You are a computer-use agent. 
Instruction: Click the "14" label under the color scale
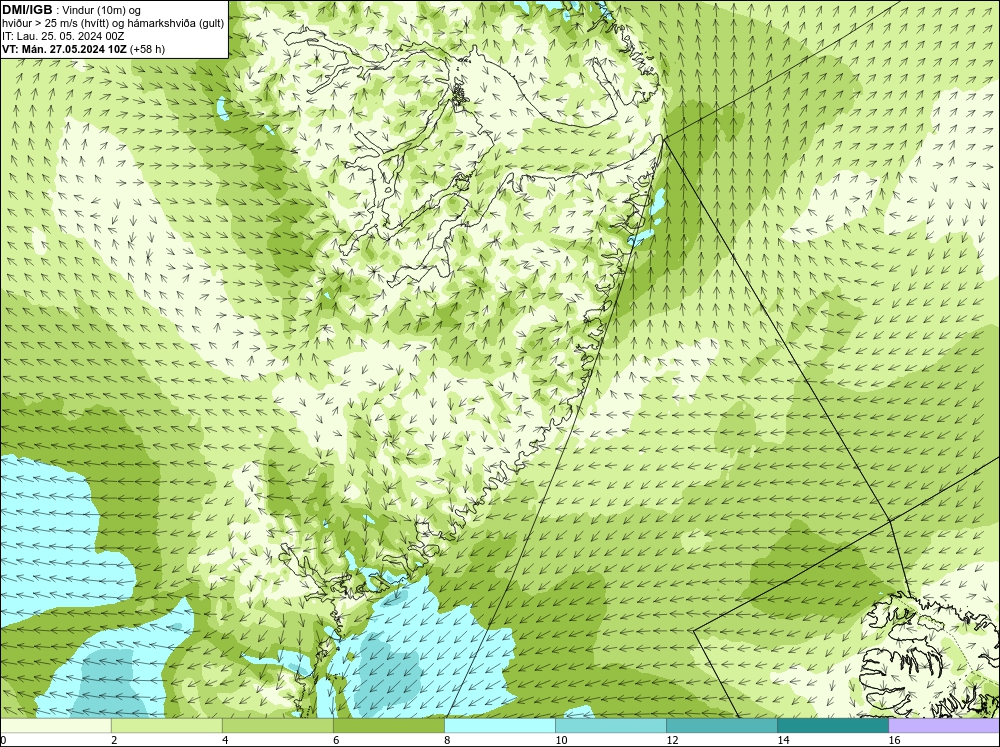(x=783, y=740)
